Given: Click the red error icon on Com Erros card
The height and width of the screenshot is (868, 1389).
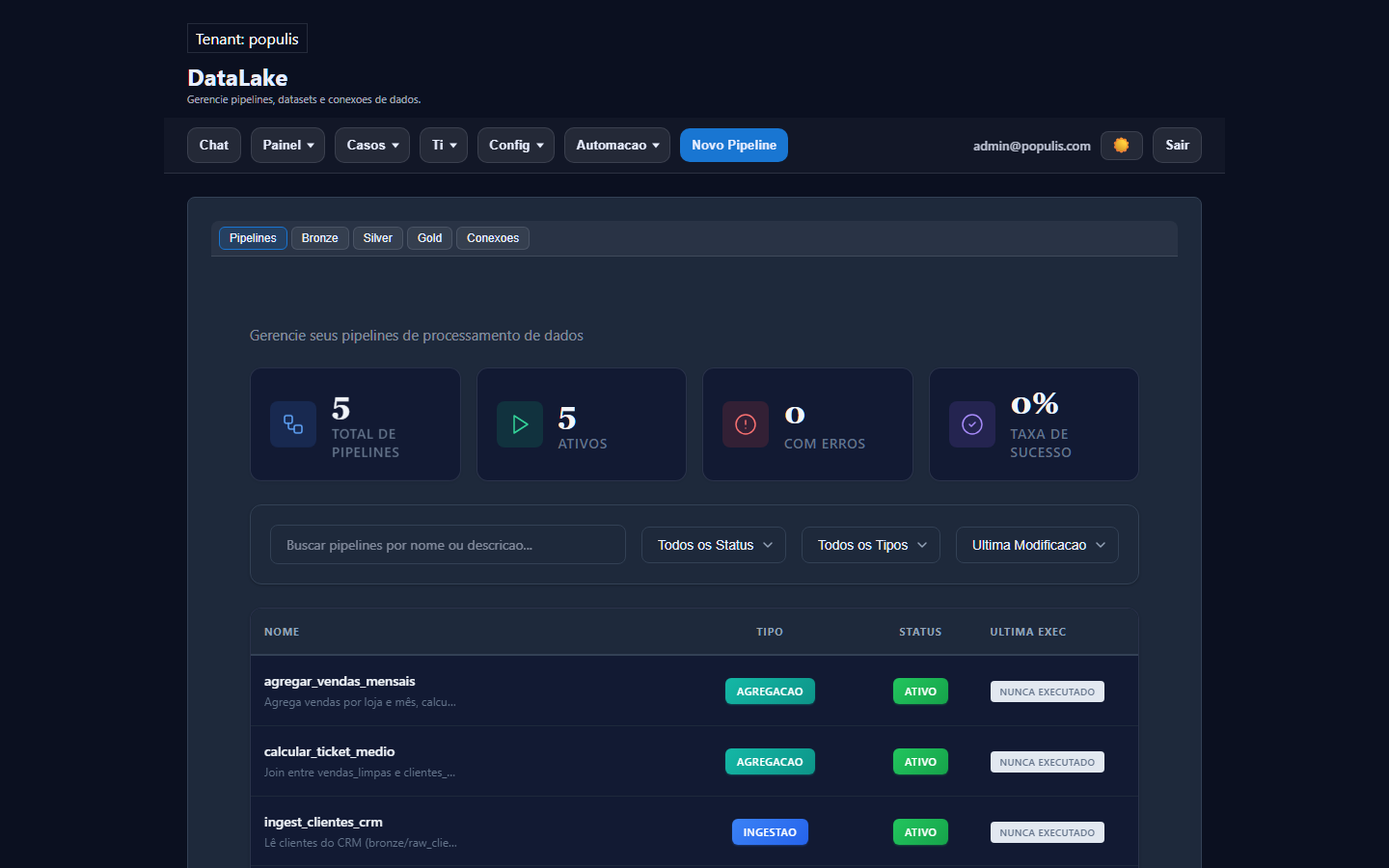Looking at the screenshot, I should pos(745,424).
